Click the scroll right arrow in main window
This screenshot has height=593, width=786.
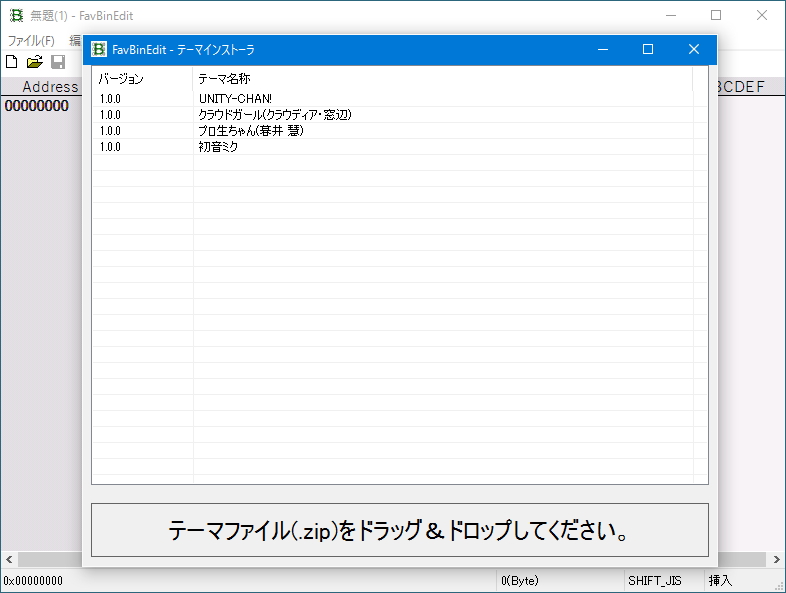point(776,559)
